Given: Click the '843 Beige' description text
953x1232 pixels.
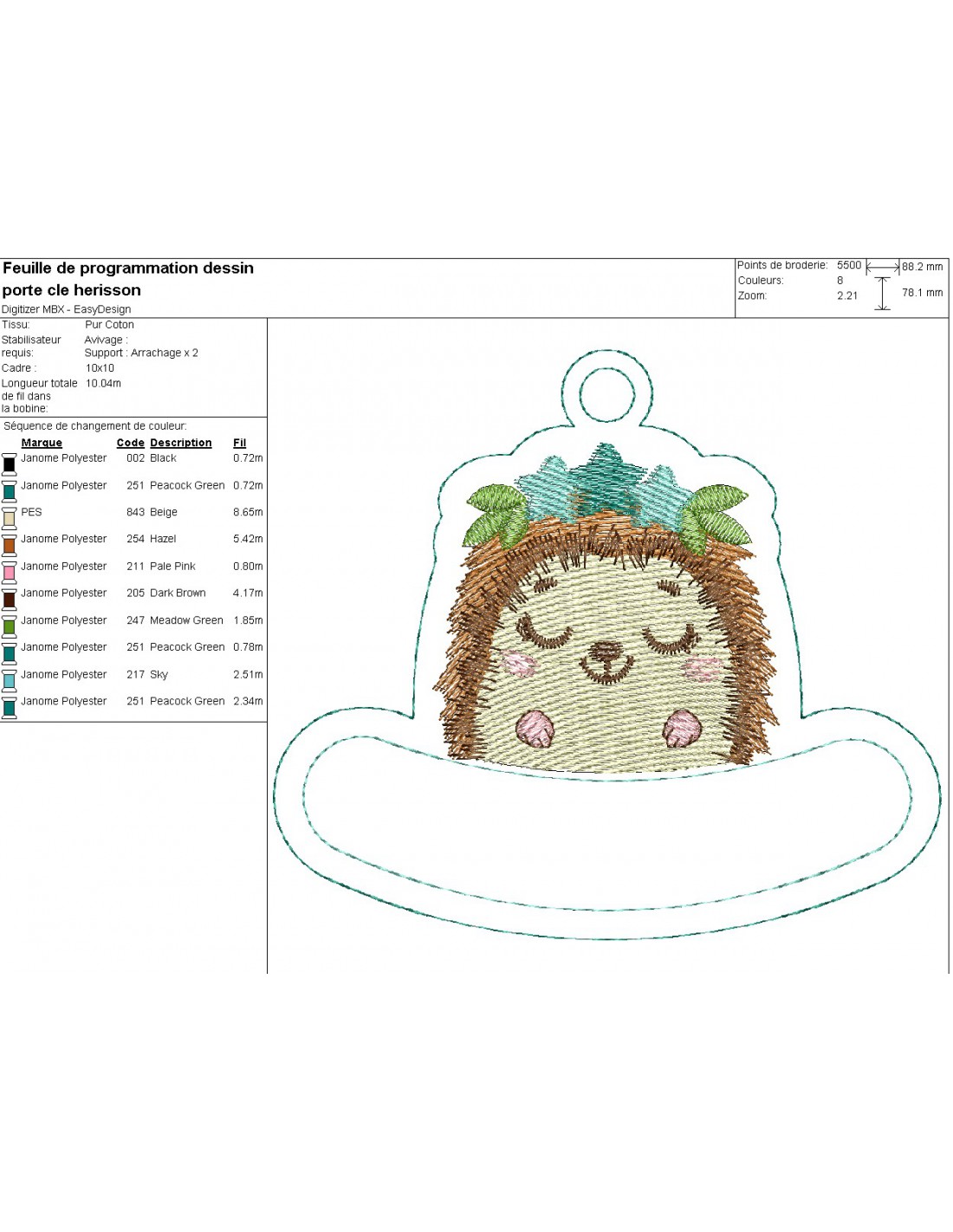Looking at the screenshot, I should [152, 512].
